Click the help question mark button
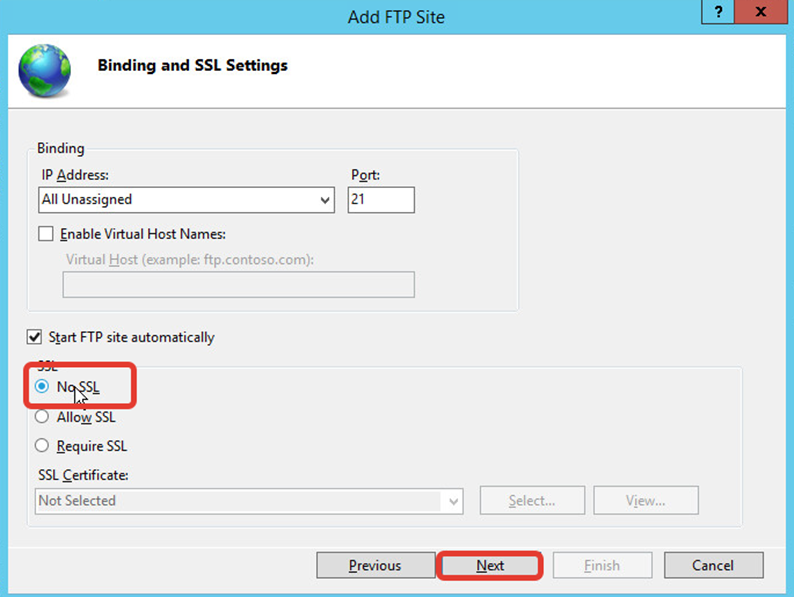 718,12
